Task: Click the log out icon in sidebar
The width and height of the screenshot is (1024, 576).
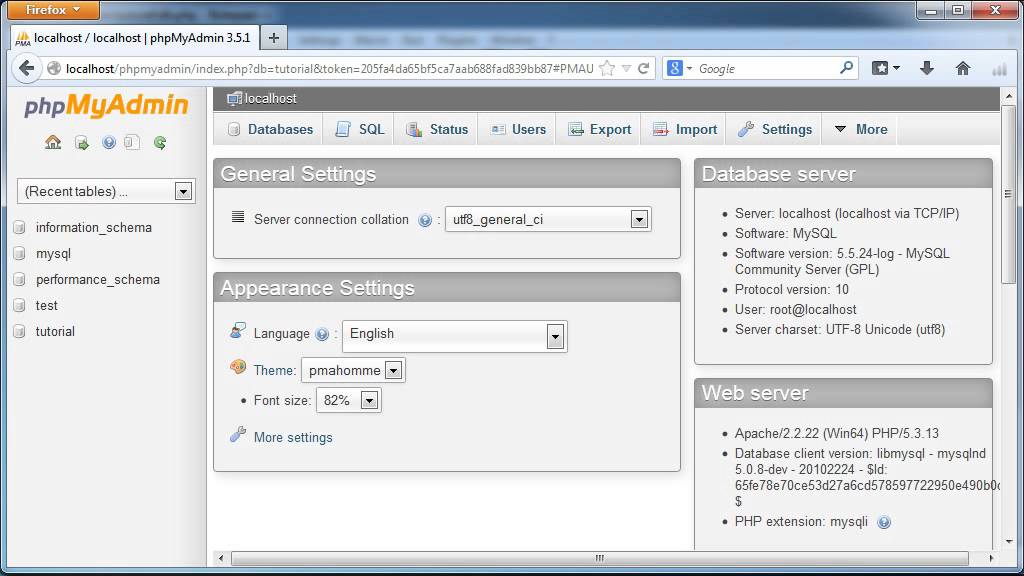Action: (x=82, y=142)
